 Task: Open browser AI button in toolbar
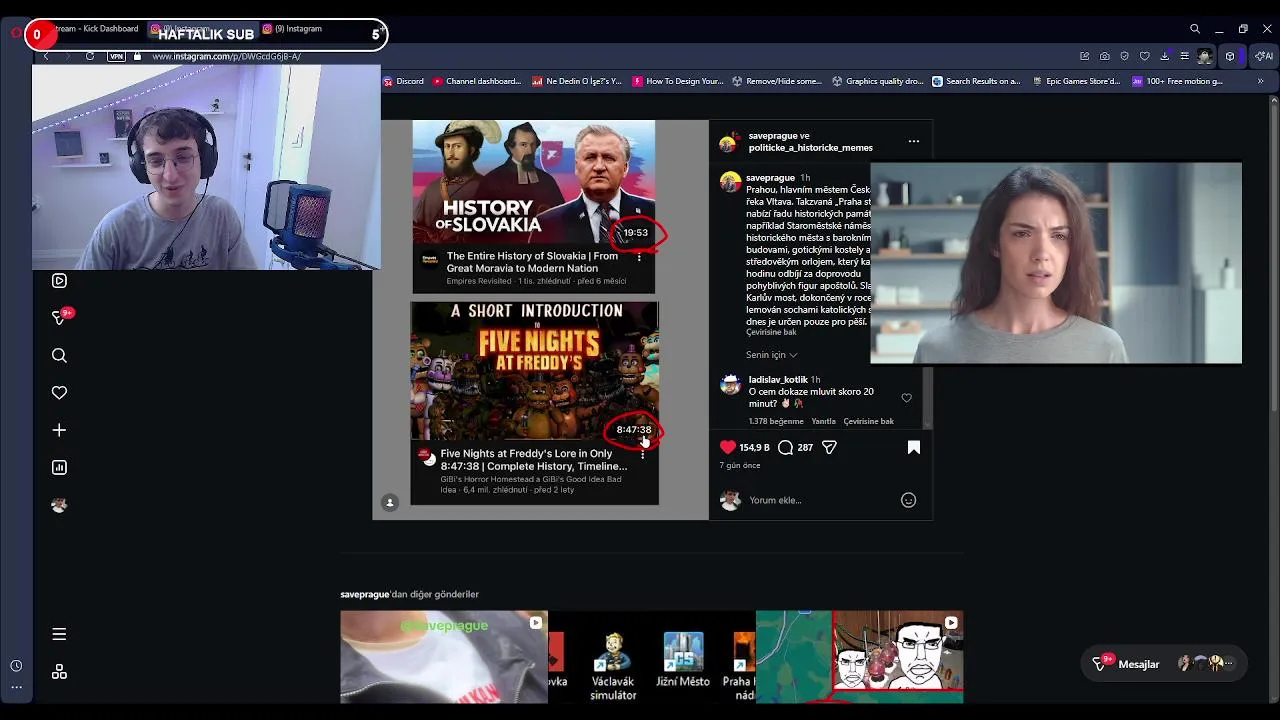coord(1263,56)
